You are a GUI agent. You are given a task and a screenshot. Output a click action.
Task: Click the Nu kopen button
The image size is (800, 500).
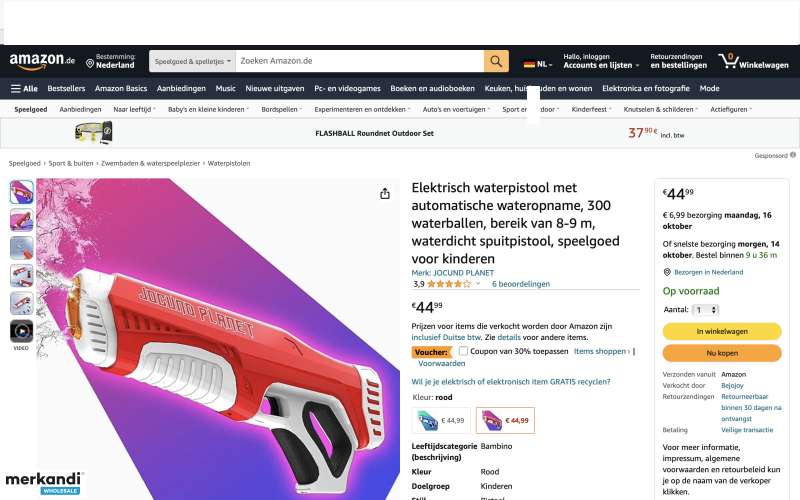click(x=722, y=353)
